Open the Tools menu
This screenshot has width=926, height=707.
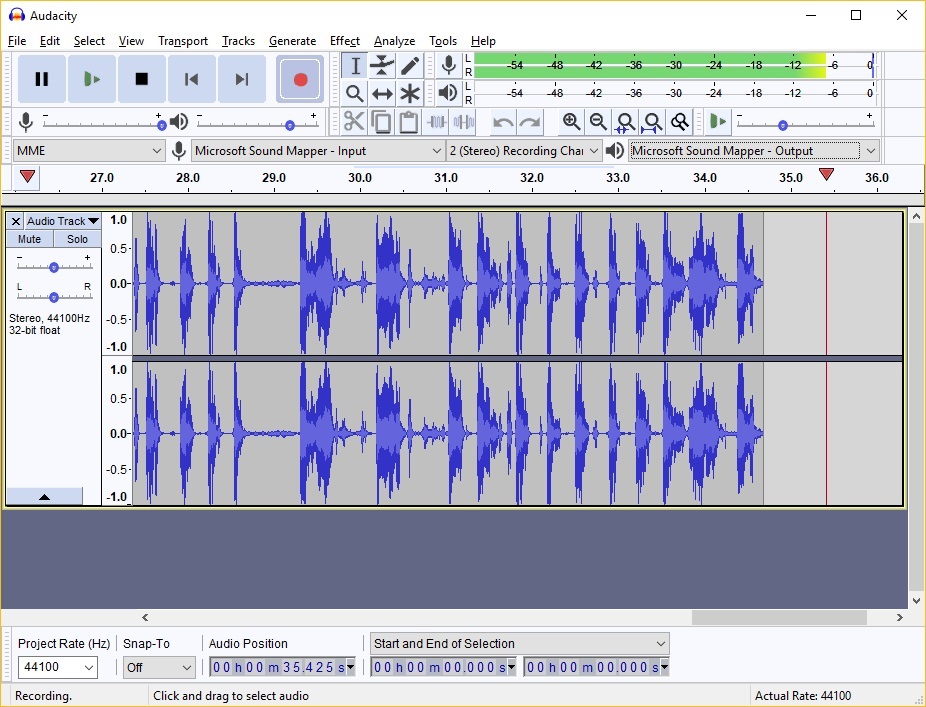coord(443,41)
